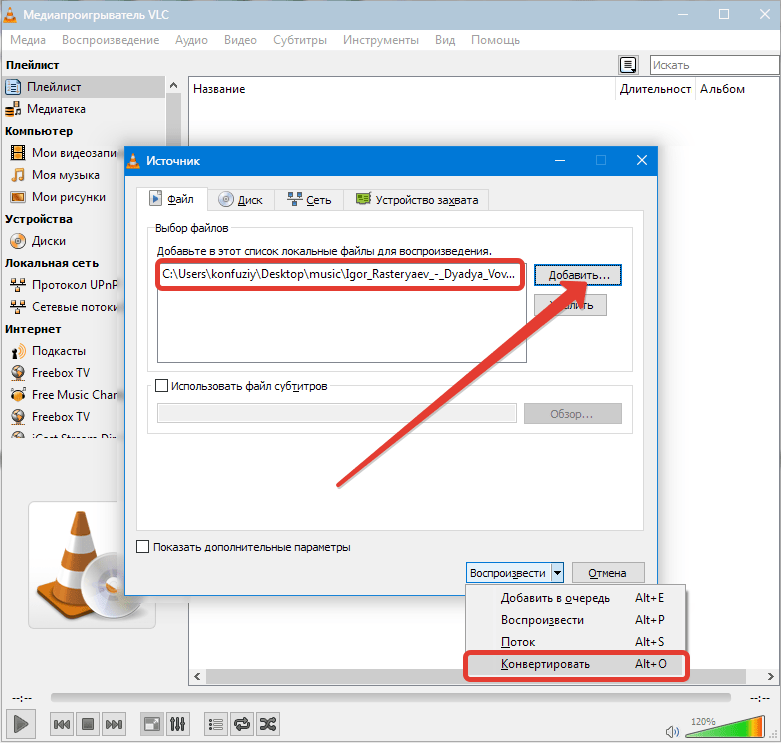Click the Добавить... button
The image size is (781, 743).
pos(578,275)
